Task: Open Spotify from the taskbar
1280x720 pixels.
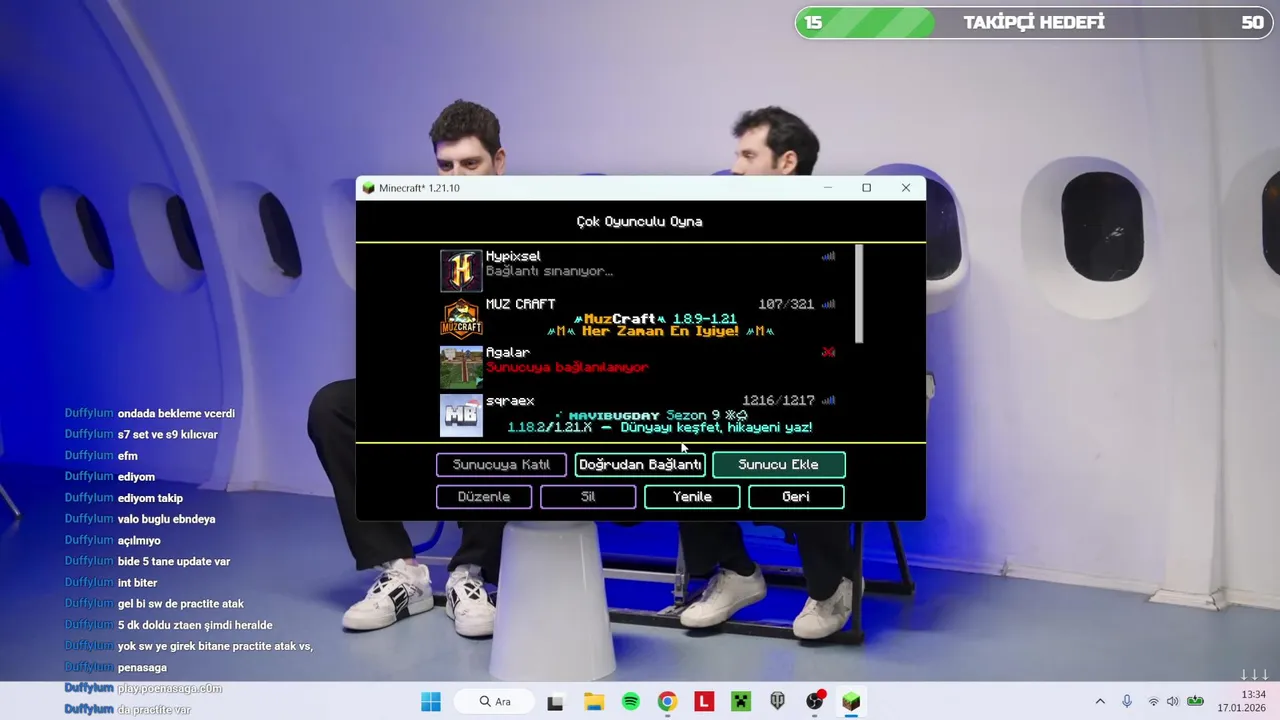Action: click(x=631, y=702)
